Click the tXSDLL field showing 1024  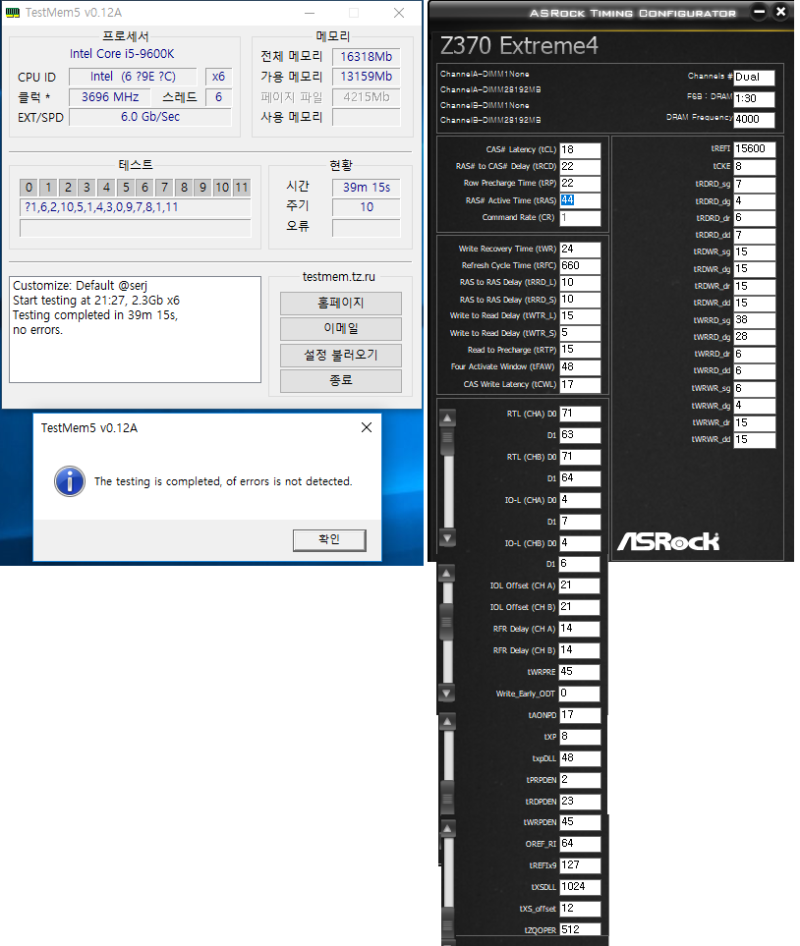(580, 887)
